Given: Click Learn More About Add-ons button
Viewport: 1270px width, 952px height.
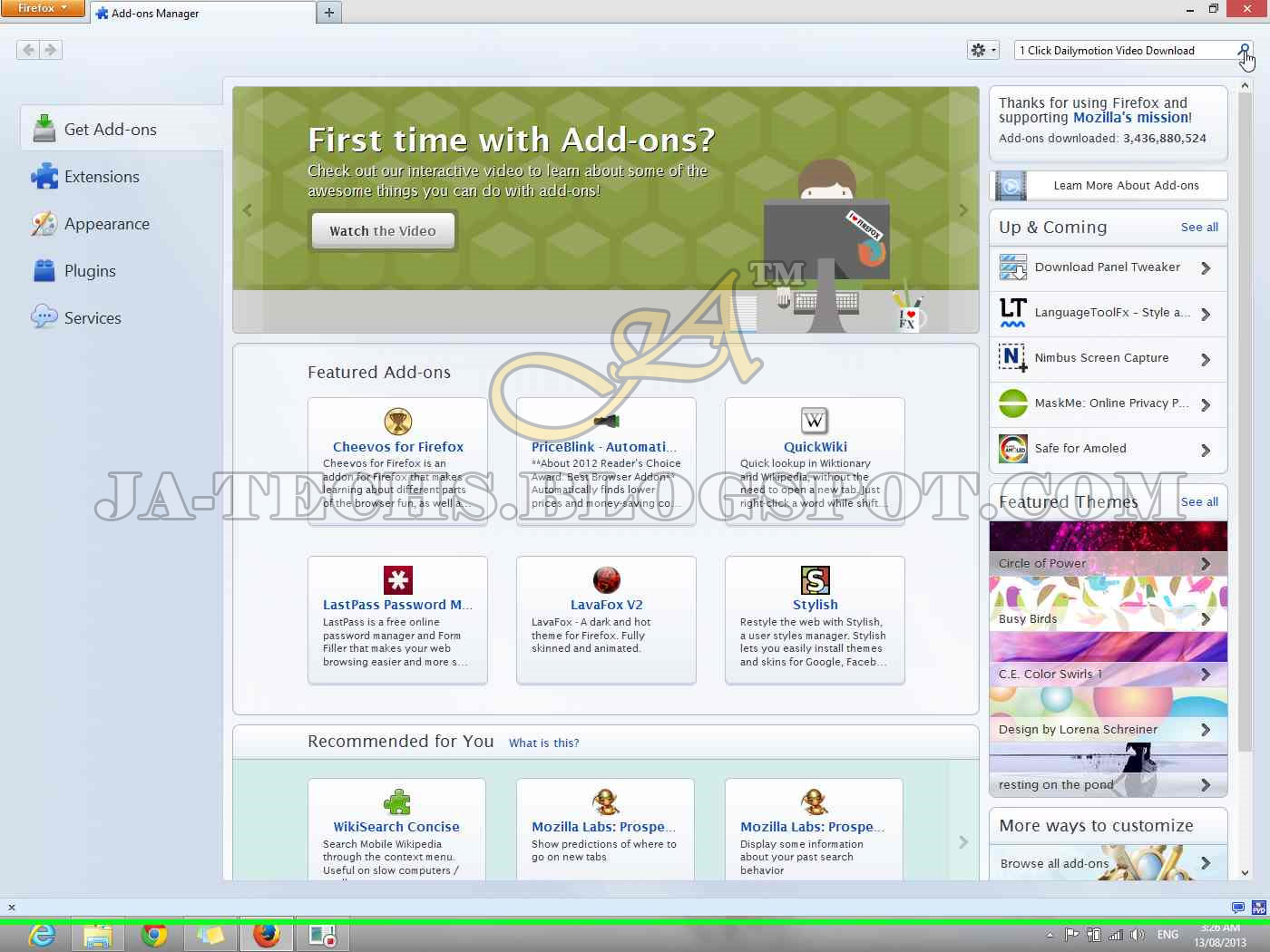Looking at the screenshot, I should (1109, 185).
